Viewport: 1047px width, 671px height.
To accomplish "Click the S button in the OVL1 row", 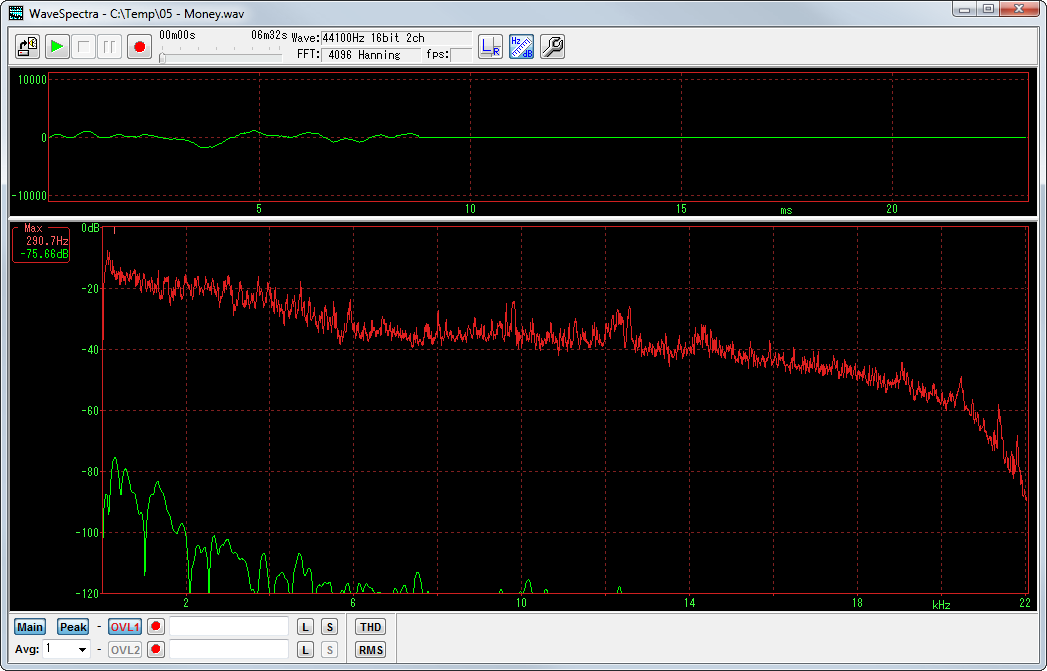I will (329, 627).
